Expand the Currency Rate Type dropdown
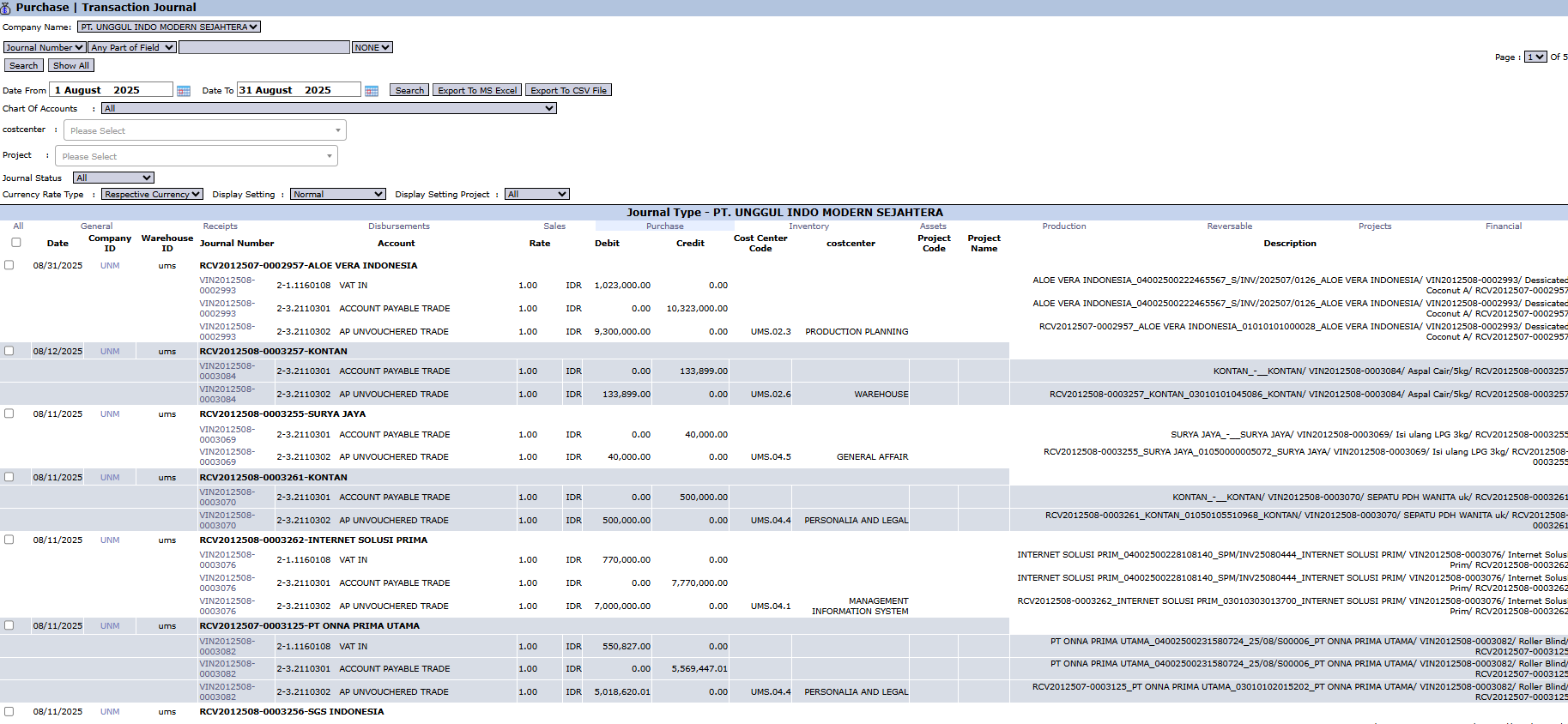Image resolution: width=1568 pixels, height=724 pixels. [152, 195]
